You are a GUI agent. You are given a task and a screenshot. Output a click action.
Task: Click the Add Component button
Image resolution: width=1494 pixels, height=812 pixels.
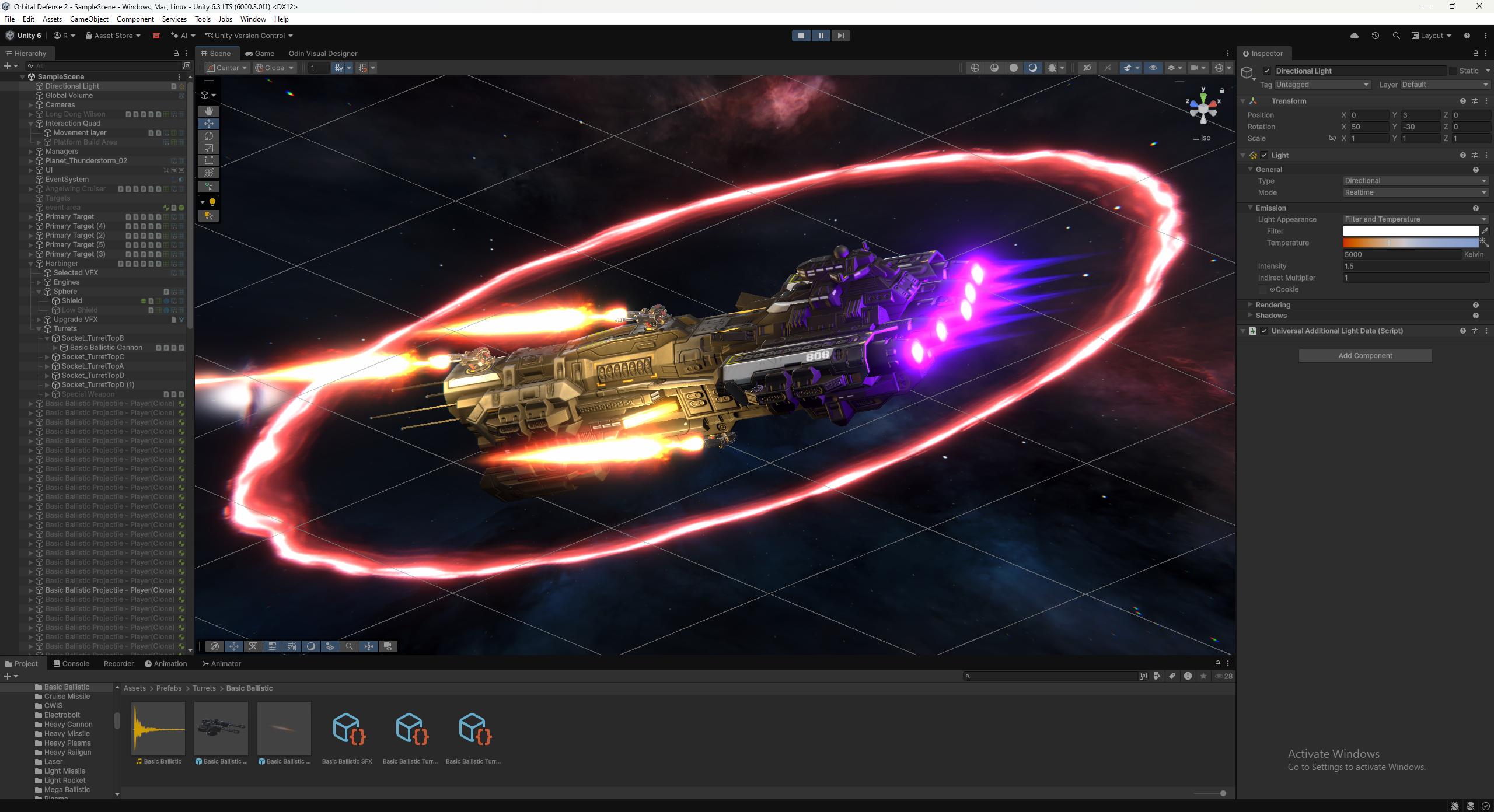tap(1364, 356)
